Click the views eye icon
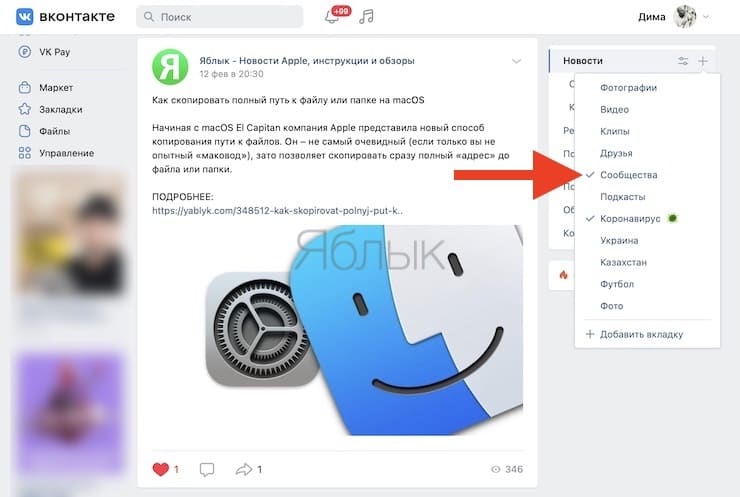The width and height of the screenshot is (740, 497). pyautogui.click(x=496, y=469)
